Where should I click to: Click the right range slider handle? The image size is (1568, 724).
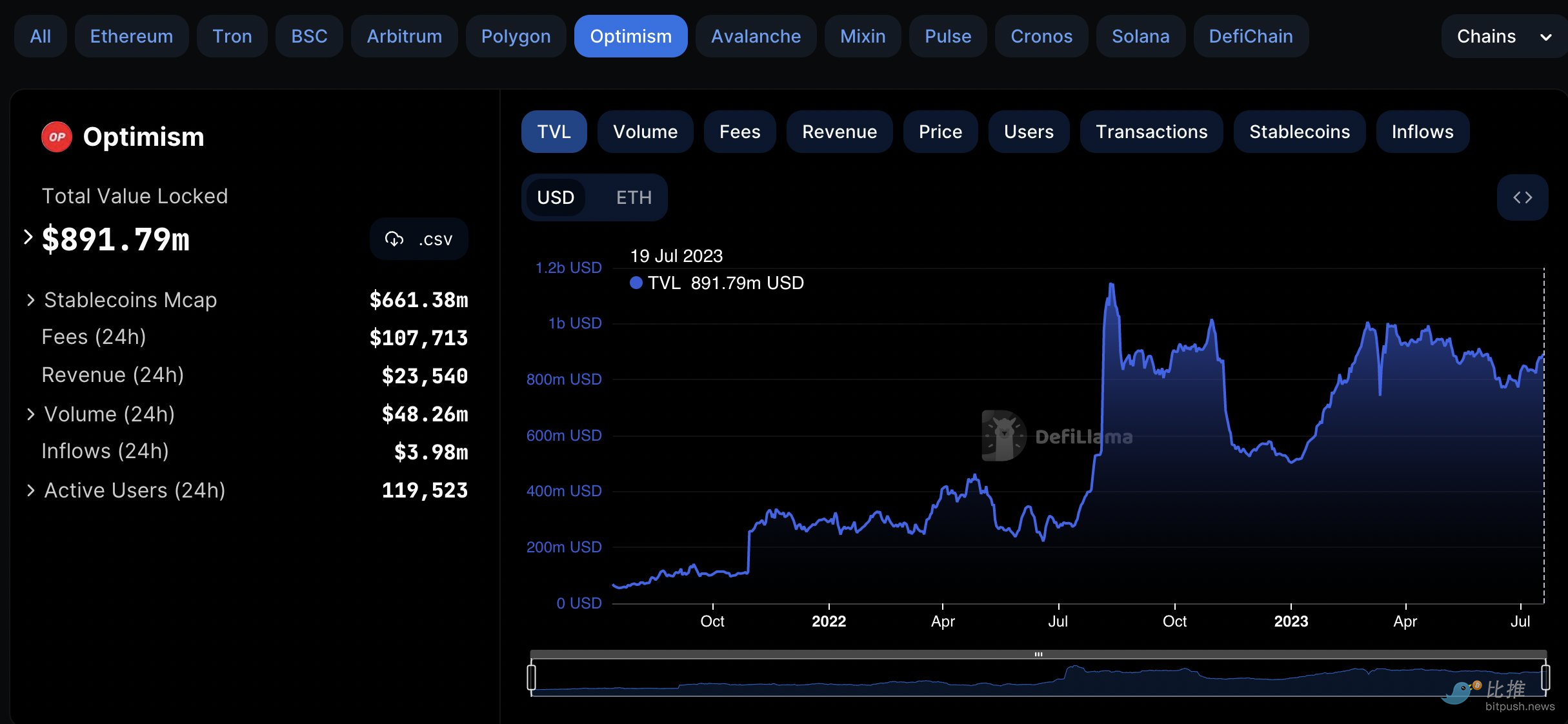pos(1545,678)
